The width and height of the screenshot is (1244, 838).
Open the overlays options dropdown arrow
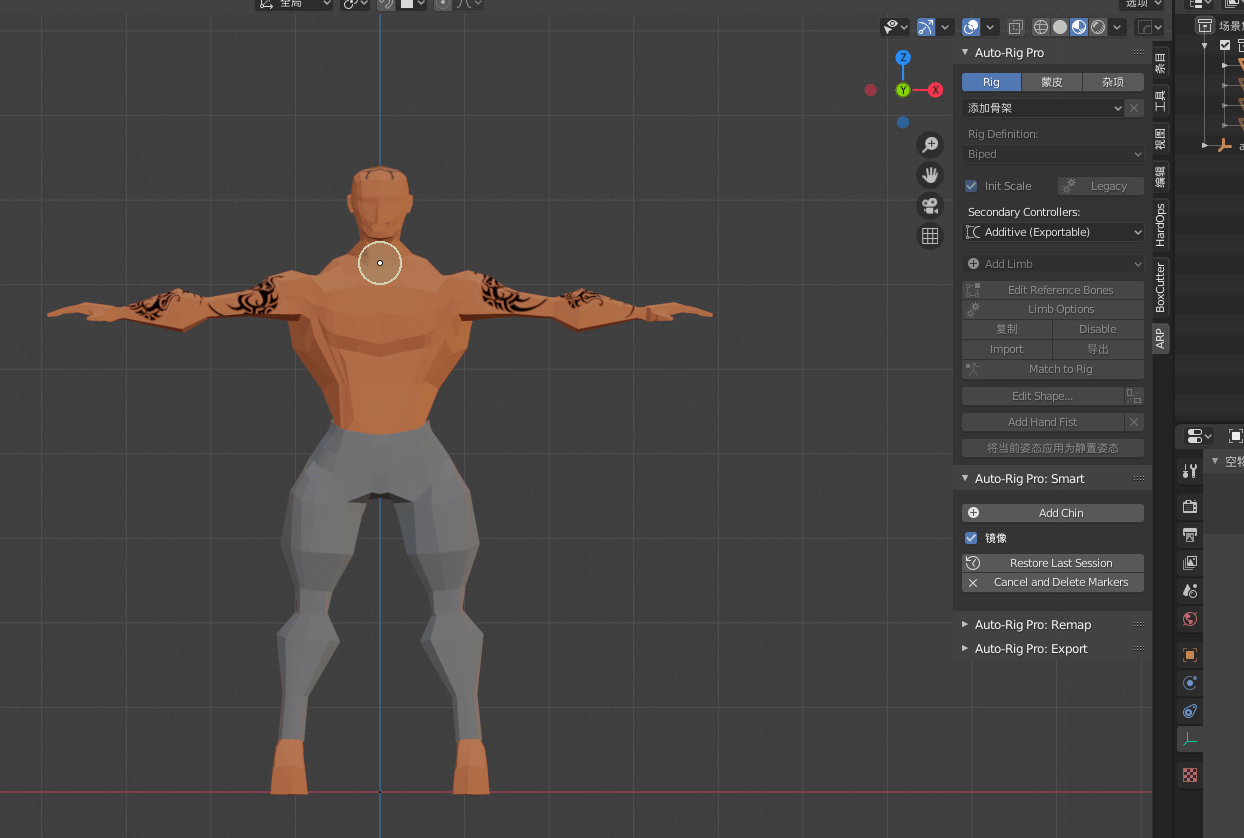point(990,27)
